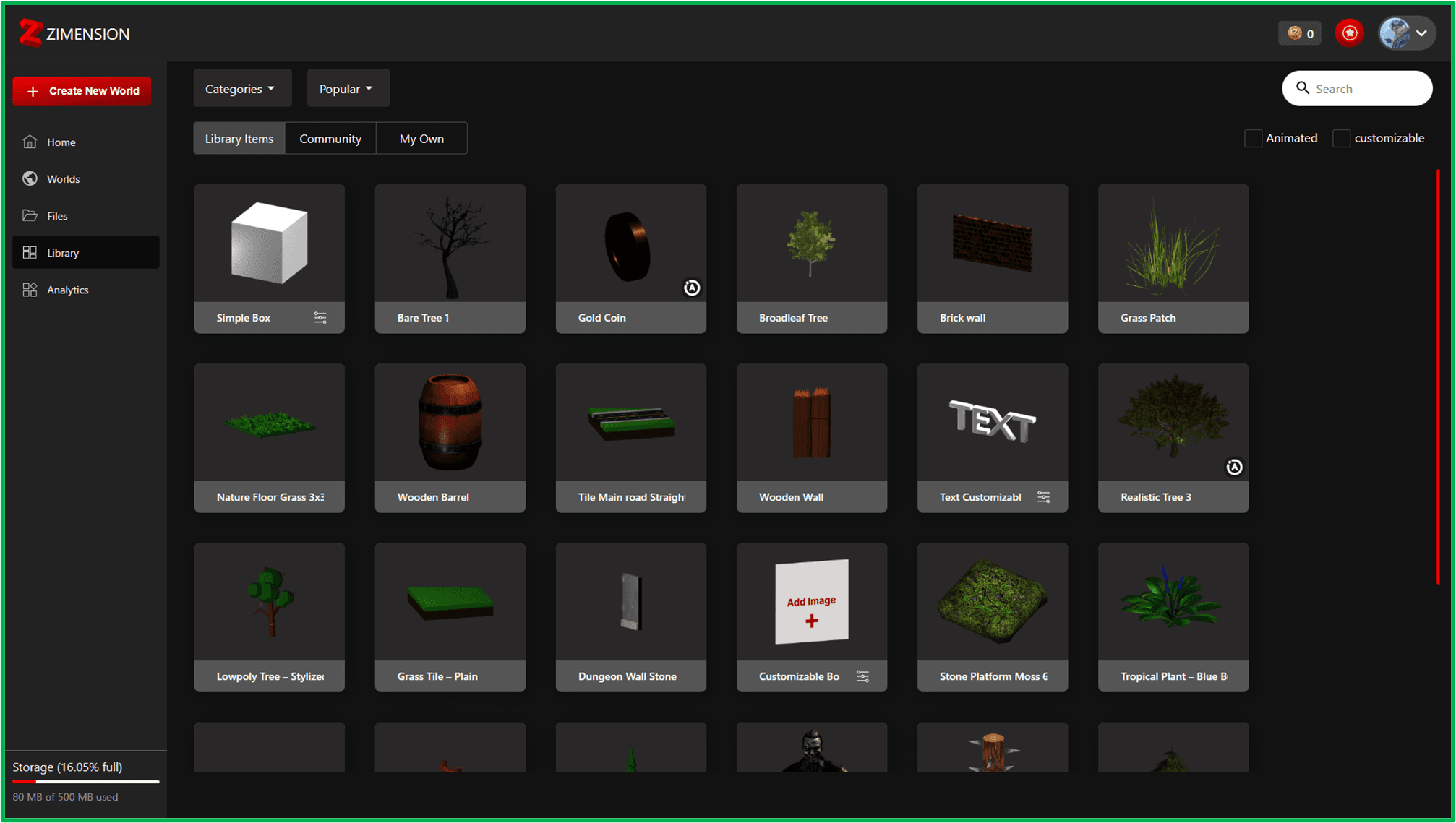Image resolution: width=1456 pixels, height=823 pixels.
Task: Click the 'Dungeon Wall Stone' item name
Action: (x=628, y=676)
